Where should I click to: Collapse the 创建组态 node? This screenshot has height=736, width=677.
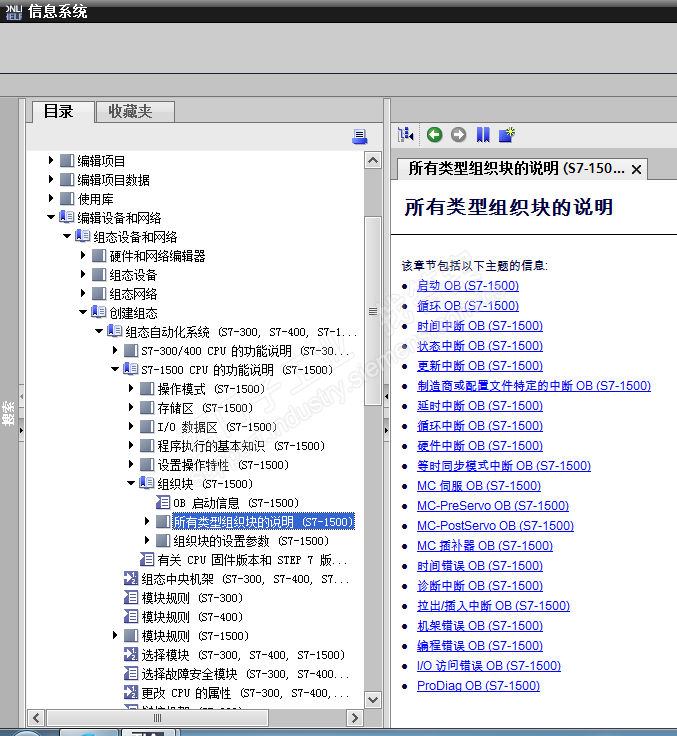coord(83,312)
